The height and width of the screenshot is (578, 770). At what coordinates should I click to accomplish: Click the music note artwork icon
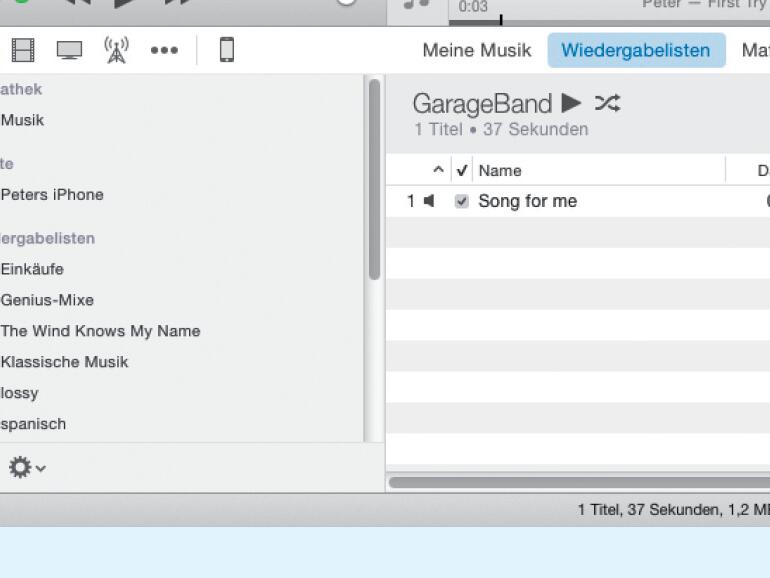(416, 5)
